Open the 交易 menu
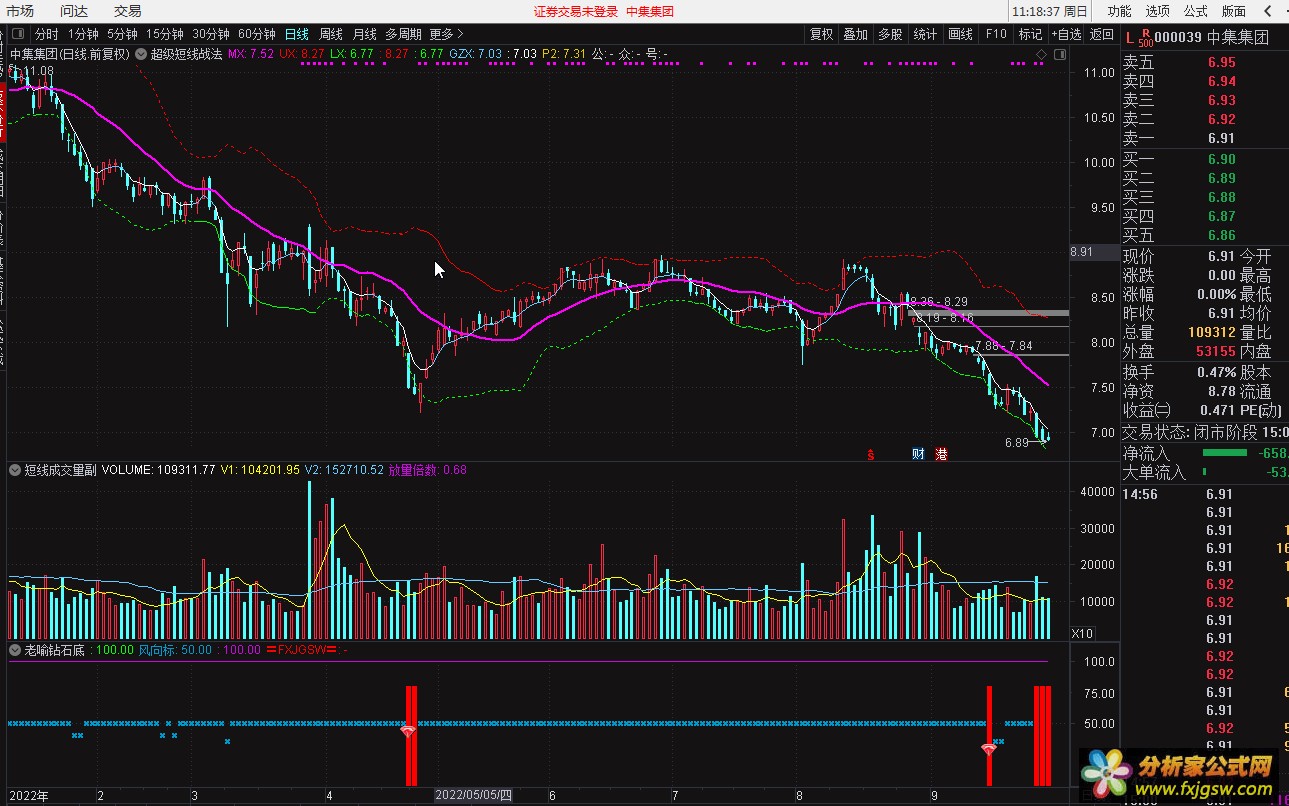Screen dimensions: 1289x806 pyautogui.click(x=128, y=11)
